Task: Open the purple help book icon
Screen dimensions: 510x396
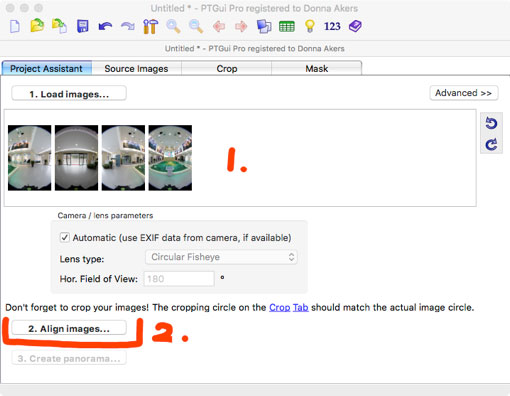Action: [355, 26]
